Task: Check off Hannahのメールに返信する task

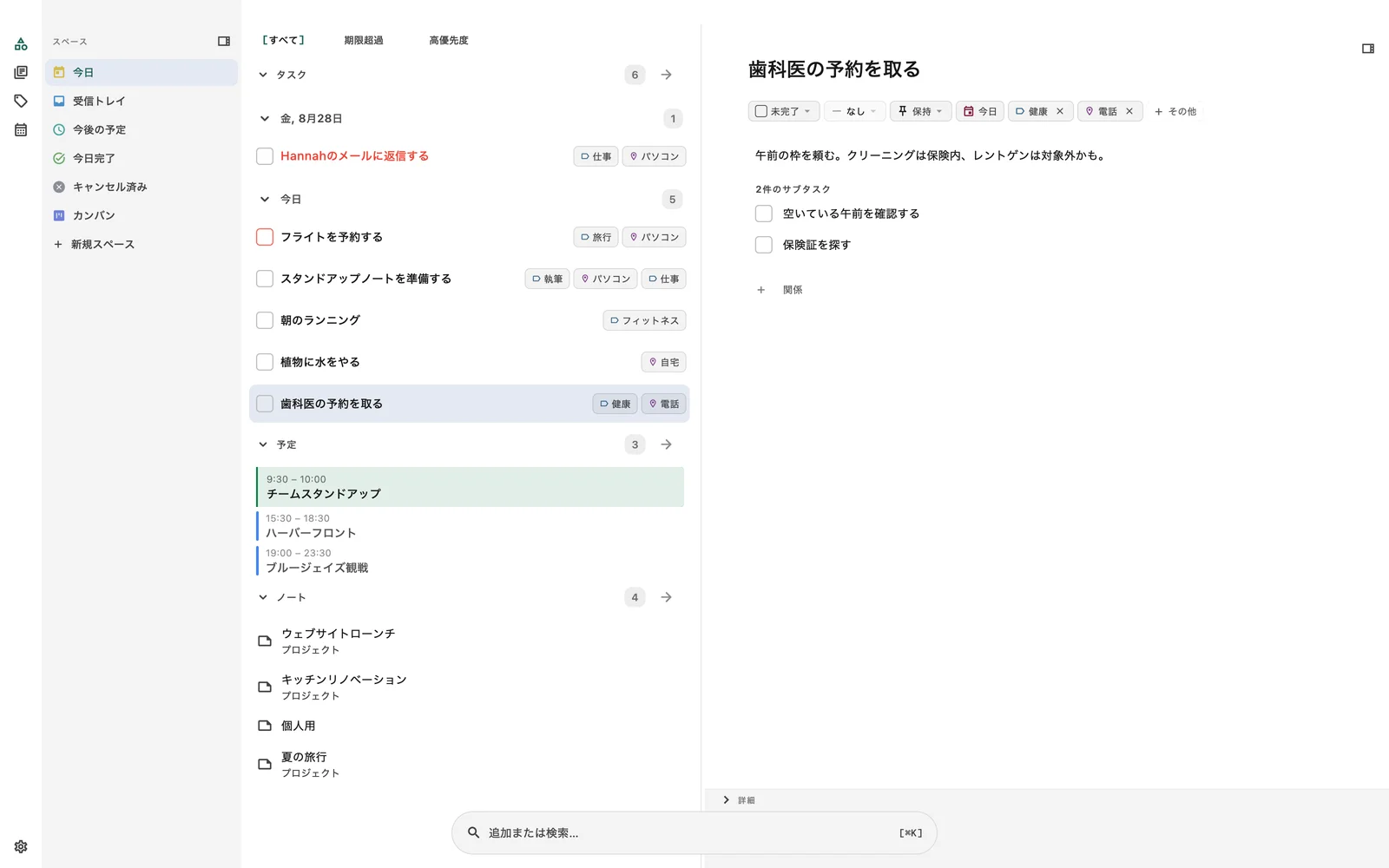Action: (265, 156)
